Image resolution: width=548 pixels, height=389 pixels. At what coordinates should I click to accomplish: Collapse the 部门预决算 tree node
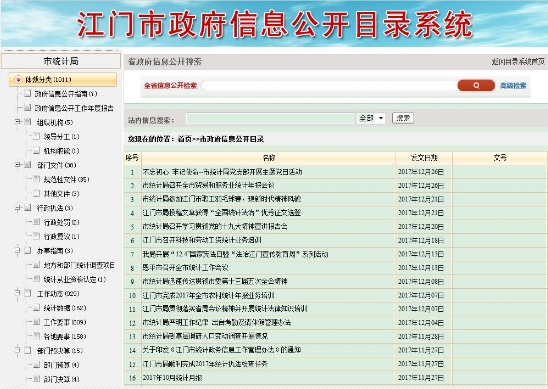pyautogui.click(x=17, y=350)
